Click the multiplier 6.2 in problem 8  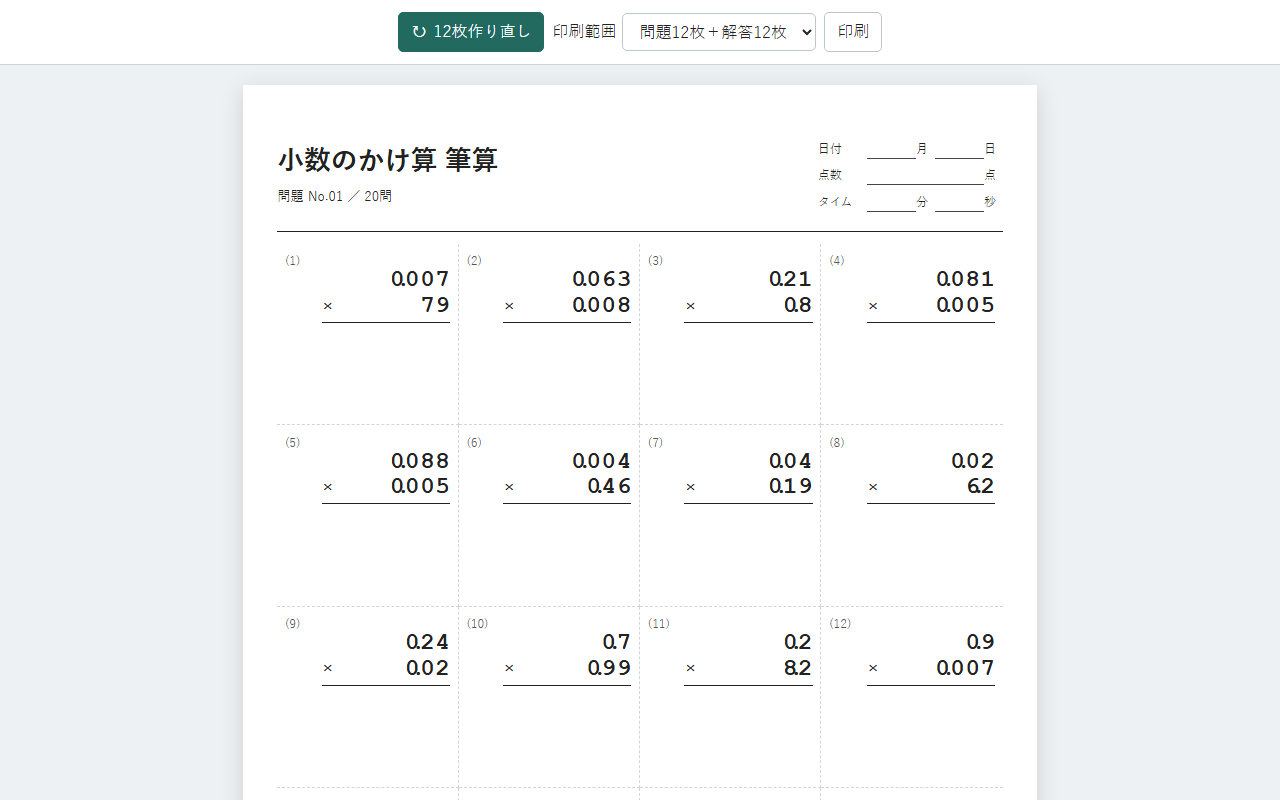tap(981, 487)
